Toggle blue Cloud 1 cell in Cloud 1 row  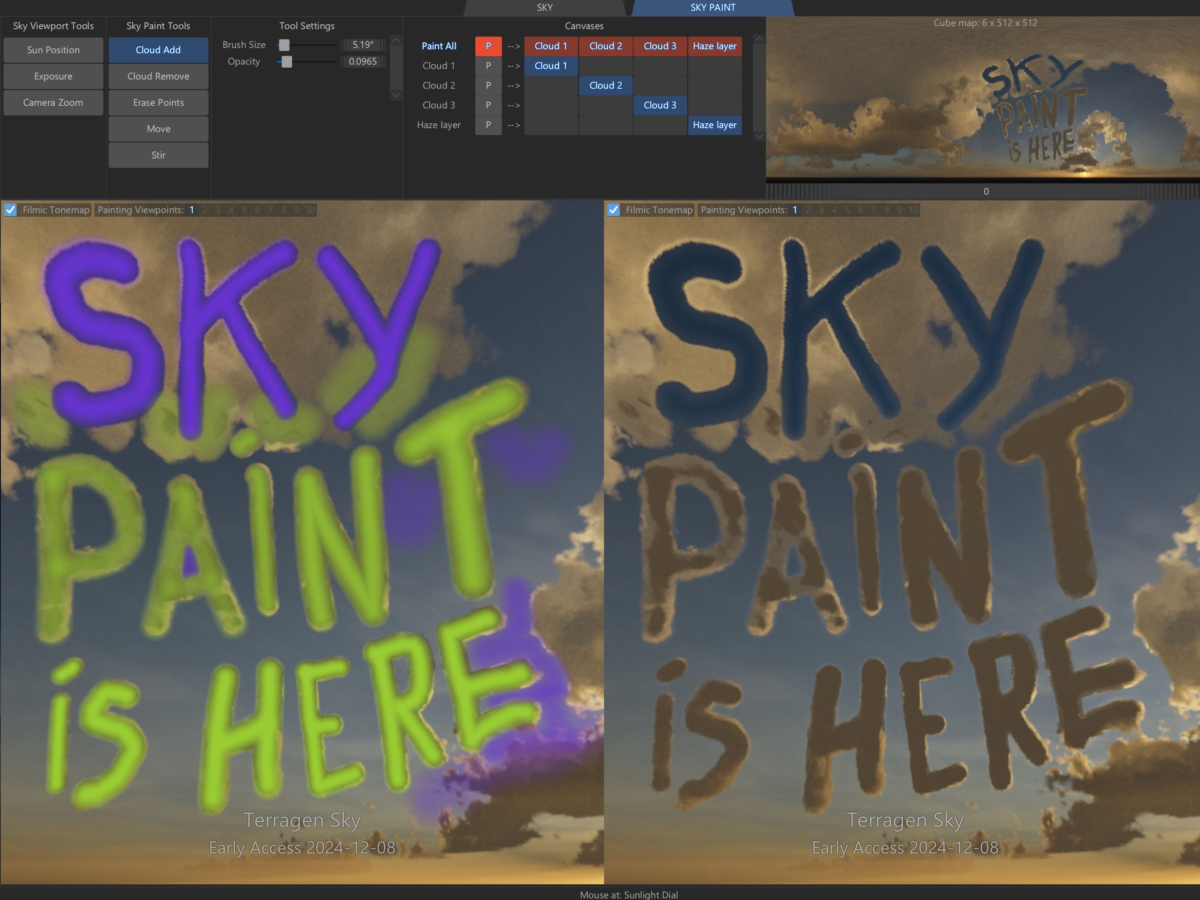[x=551, y=66]
